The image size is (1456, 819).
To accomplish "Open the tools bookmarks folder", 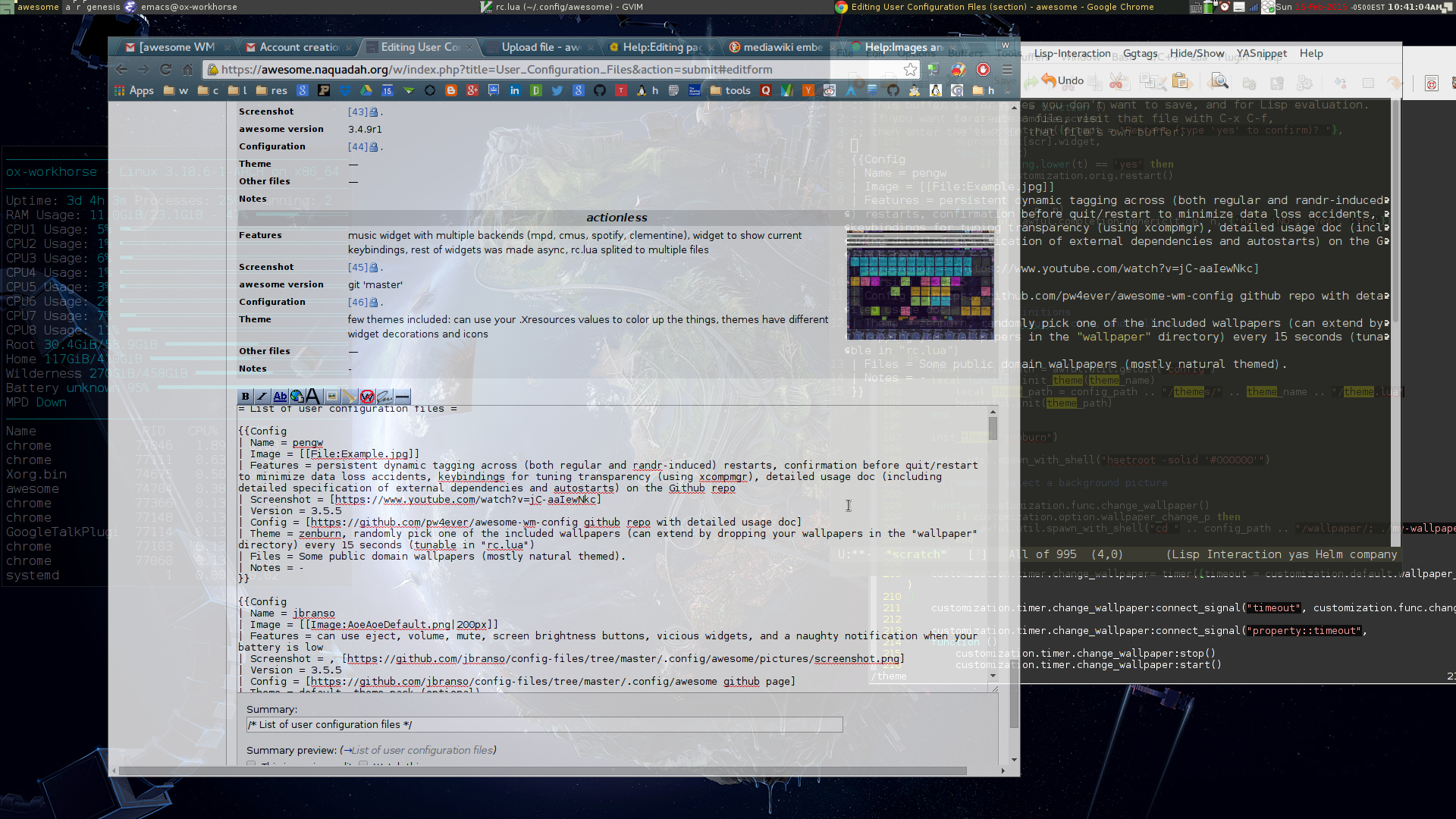I will click(x=730, y=91).
